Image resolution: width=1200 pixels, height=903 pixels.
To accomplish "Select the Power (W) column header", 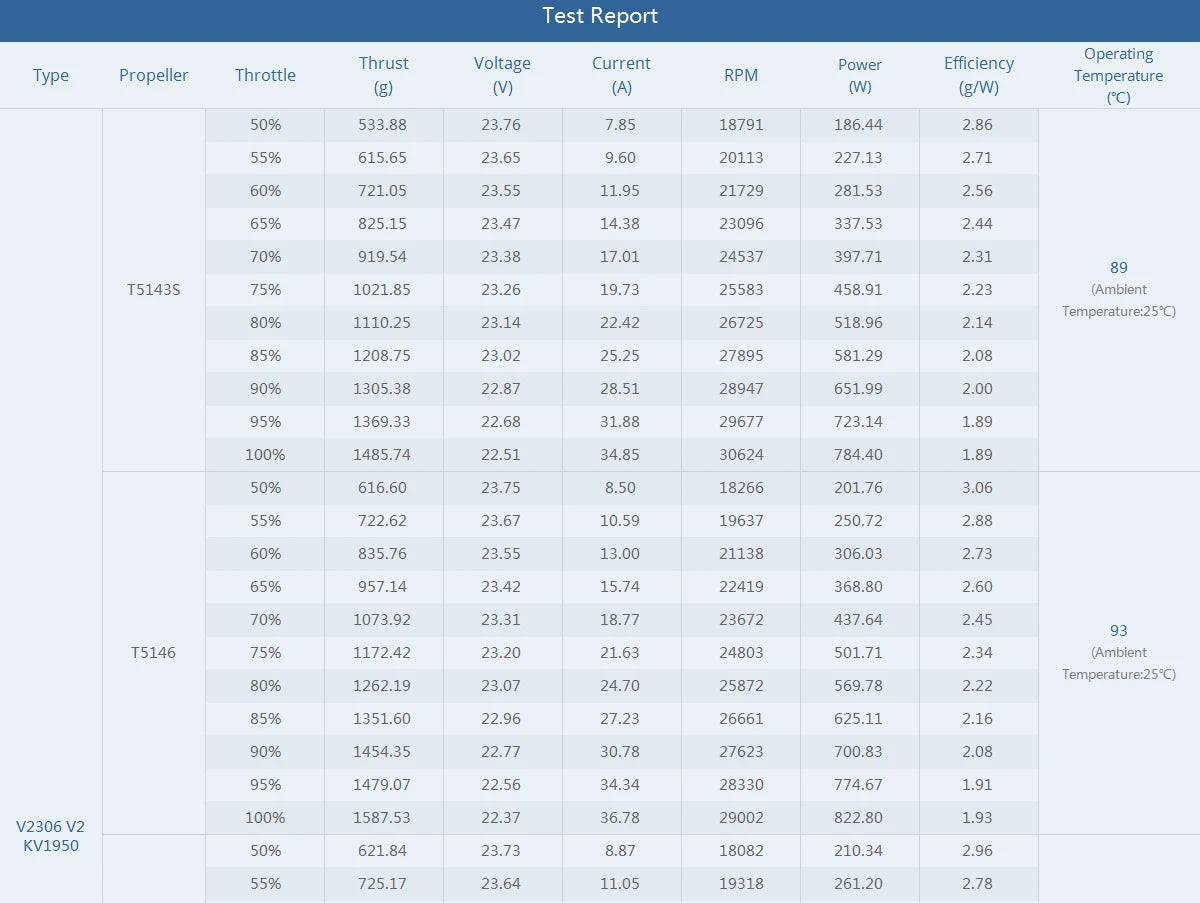I will tap(860, 75).
